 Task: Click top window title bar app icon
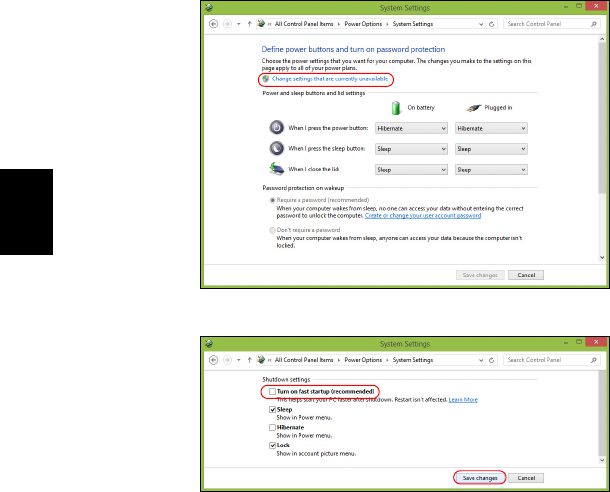[209, 7]
